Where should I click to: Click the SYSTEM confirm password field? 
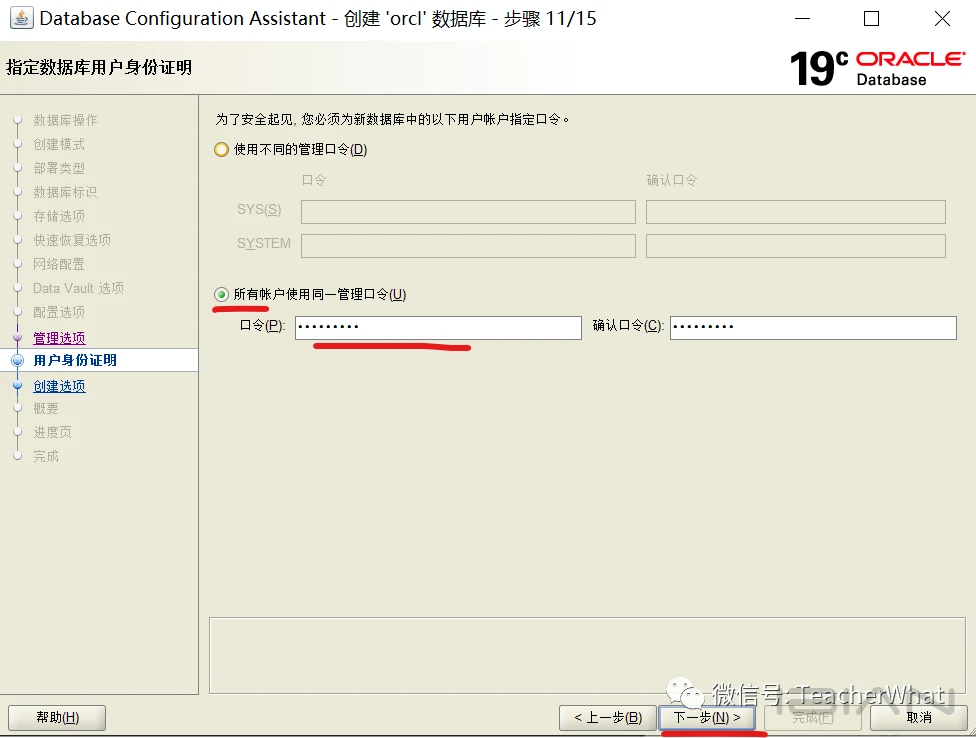pos(795,246)
